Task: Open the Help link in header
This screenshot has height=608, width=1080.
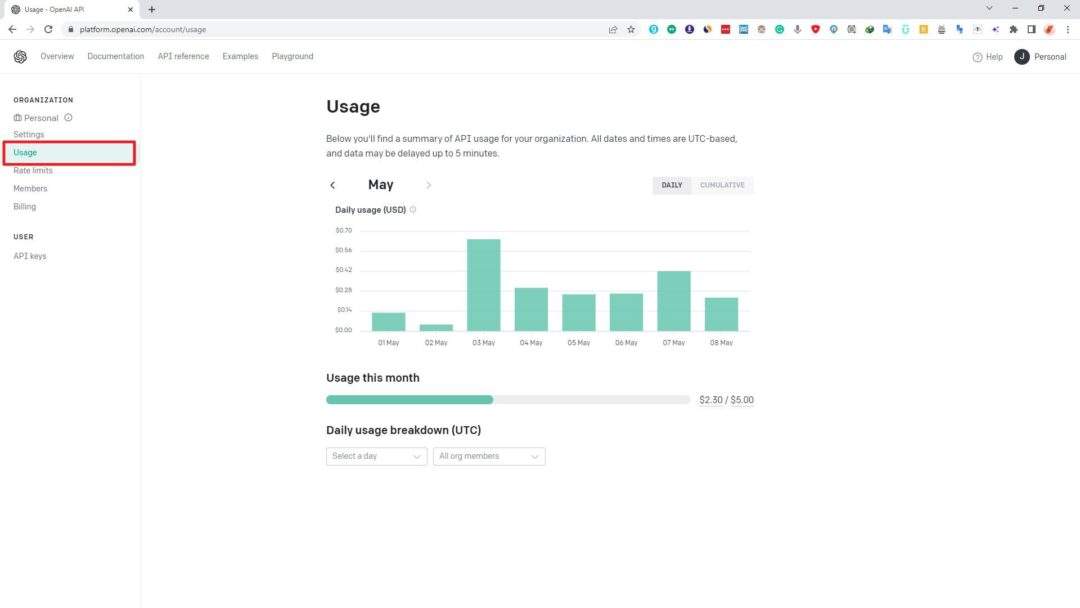Action: [988, 57]
